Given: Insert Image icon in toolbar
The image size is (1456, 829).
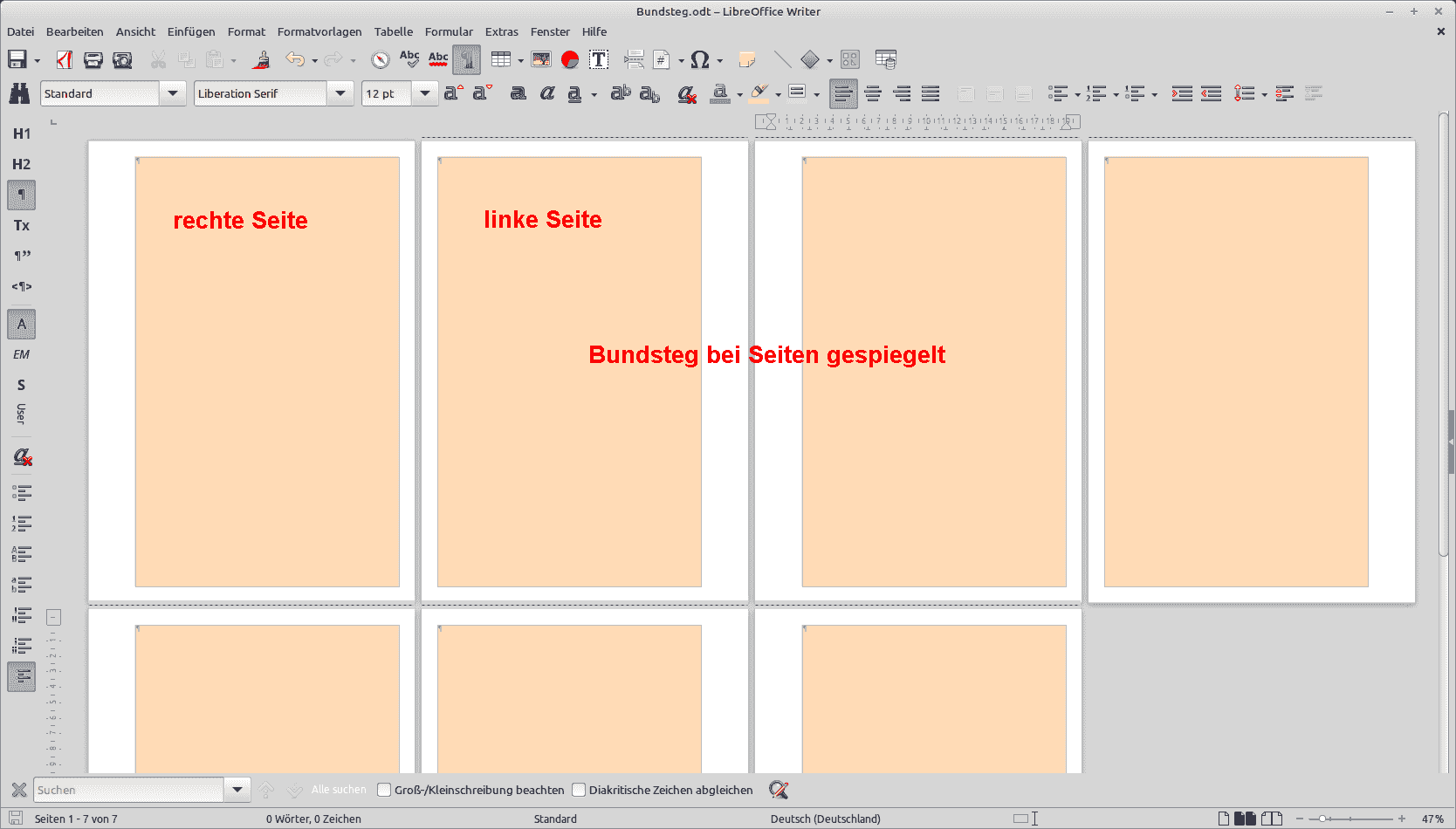Looking at the screenshot, I should [541, 59].
